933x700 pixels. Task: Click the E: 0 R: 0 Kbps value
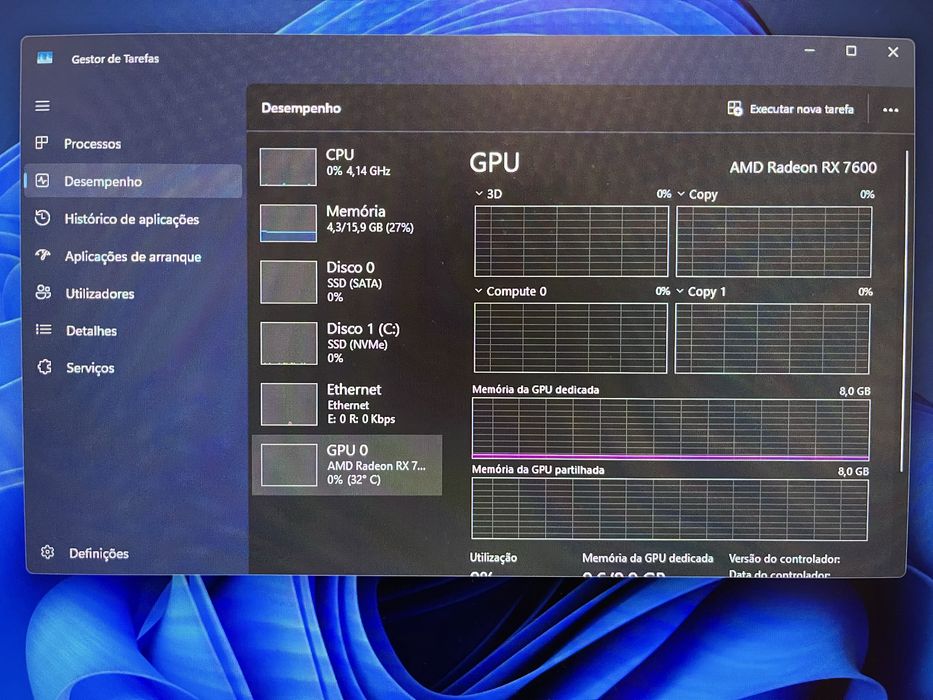[361, 419]
